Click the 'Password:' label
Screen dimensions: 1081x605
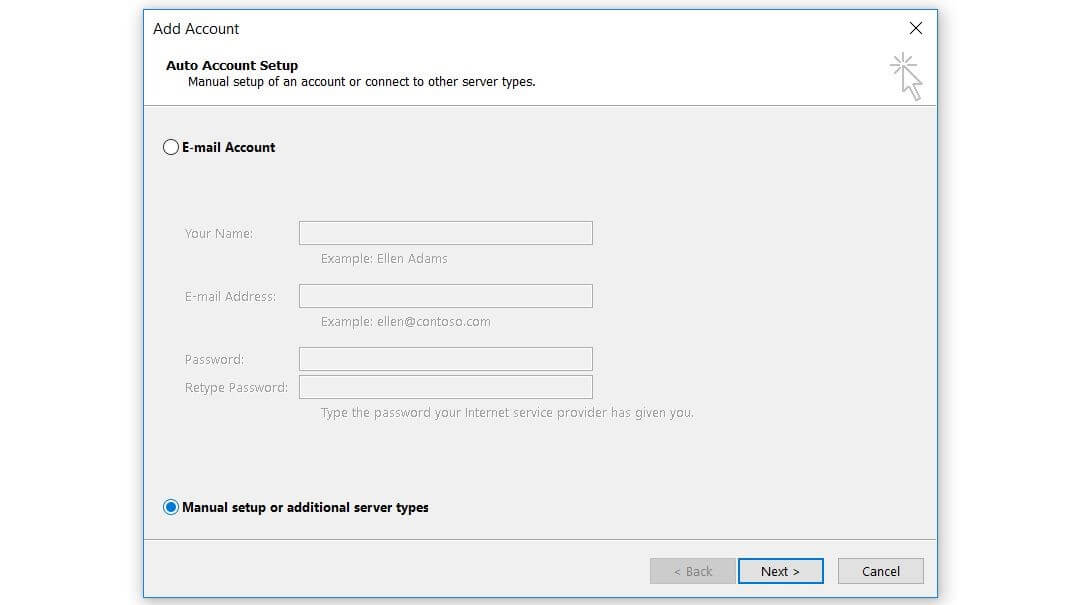pyautogui.click(x=214, y=360)
